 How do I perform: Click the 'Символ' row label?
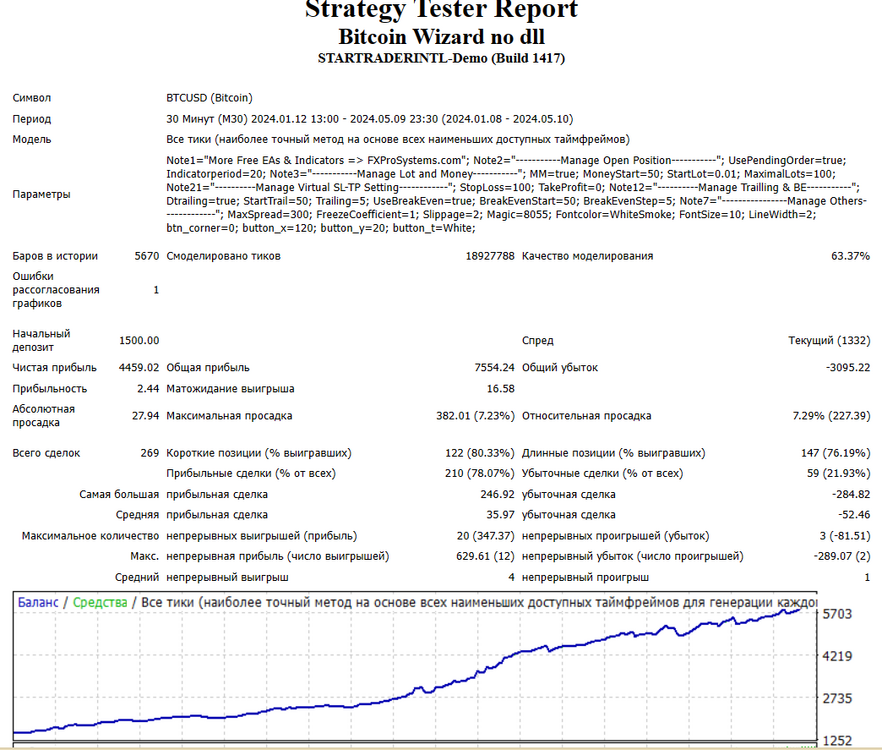[x=32, y=98]
